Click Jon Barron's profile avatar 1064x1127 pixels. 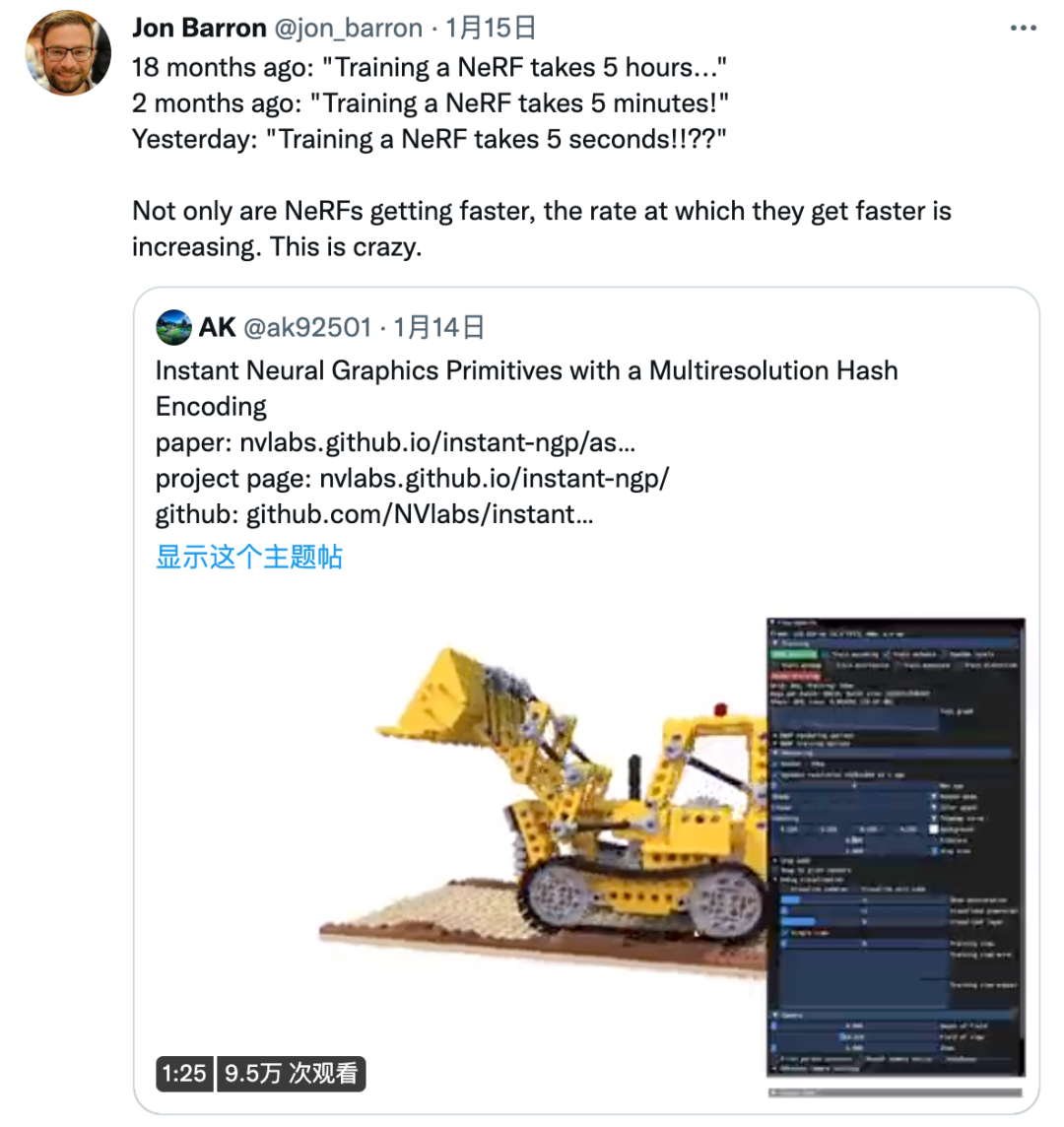click(x=68, y=53)
